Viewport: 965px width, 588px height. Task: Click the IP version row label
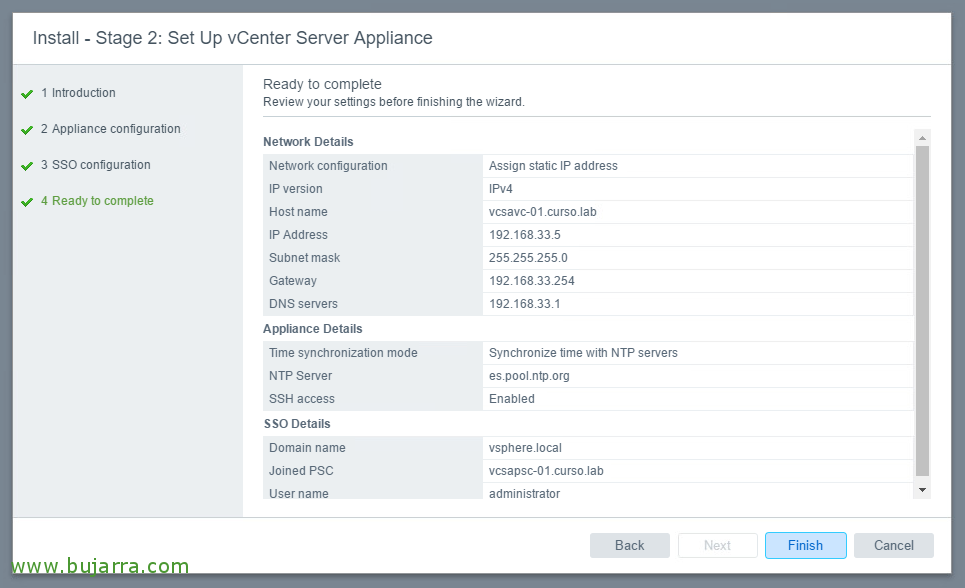click(x=295, y=189)
